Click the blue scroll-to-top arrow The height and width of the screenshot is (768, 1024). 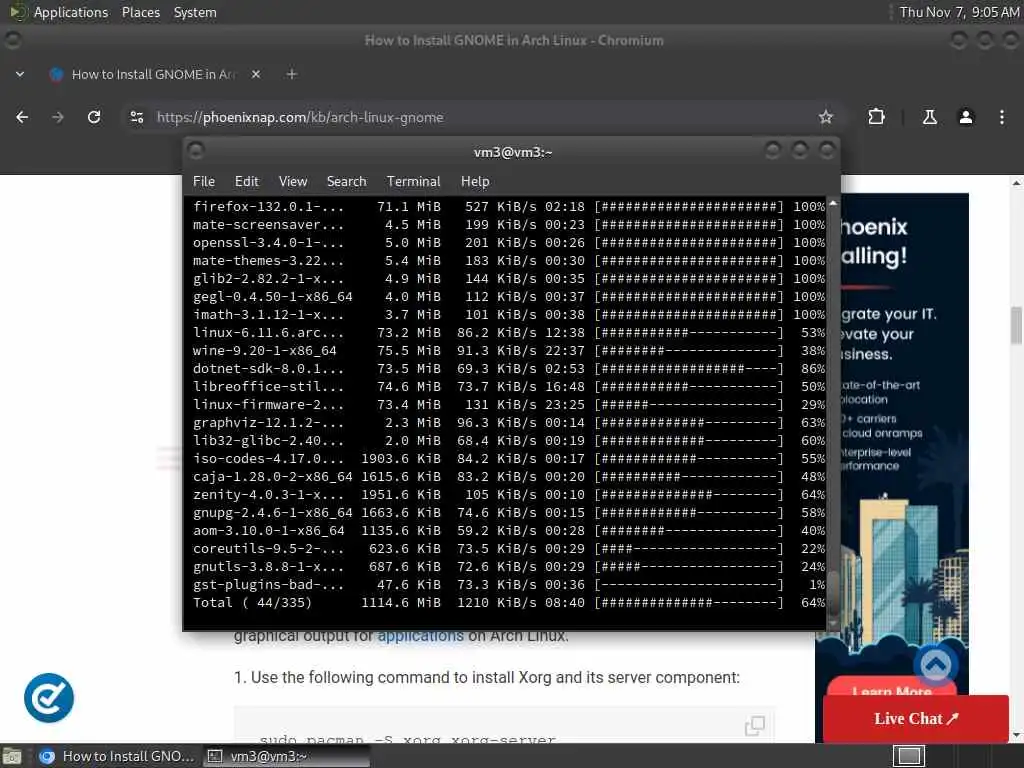(935, 665)
